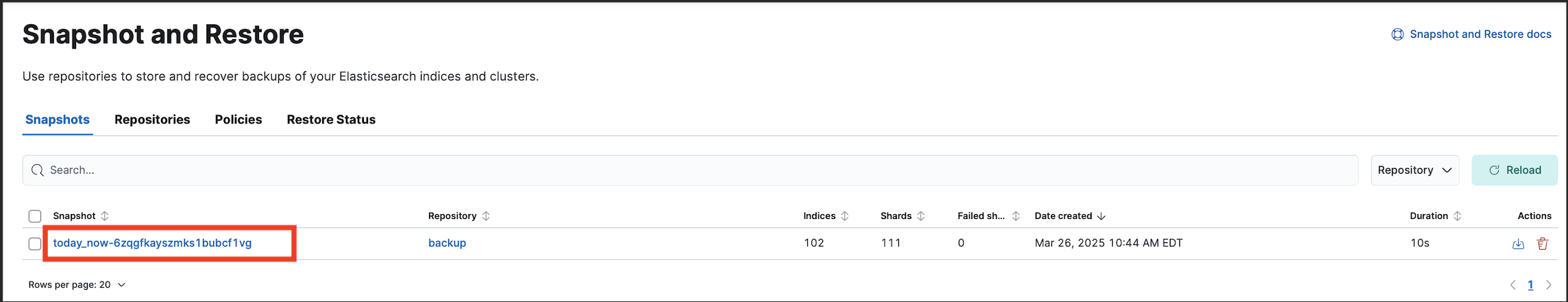
Task: Open the Repository filter dropdown
Action: [x=1414, y=170]
